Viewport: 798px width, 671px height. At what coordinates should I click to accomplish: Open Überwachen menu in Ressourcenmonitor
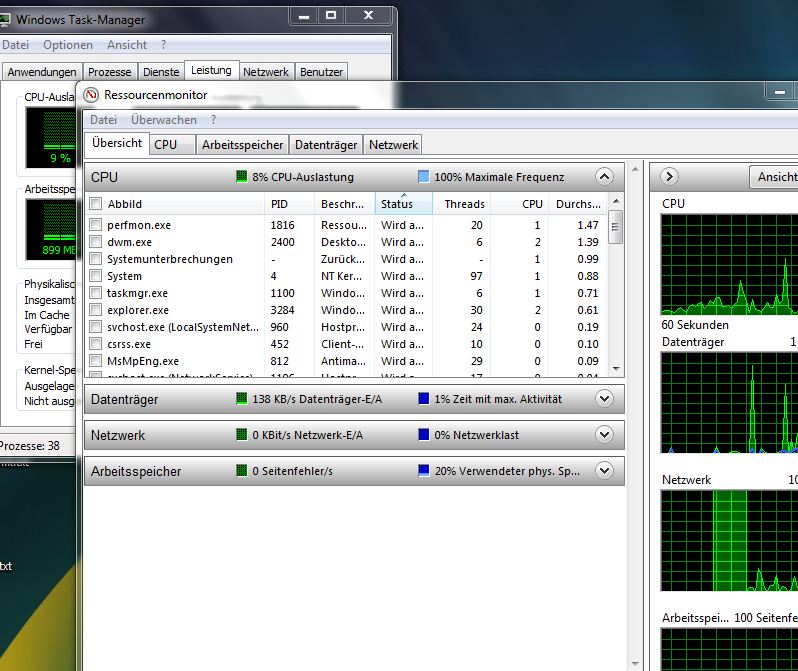pos(163,120)
